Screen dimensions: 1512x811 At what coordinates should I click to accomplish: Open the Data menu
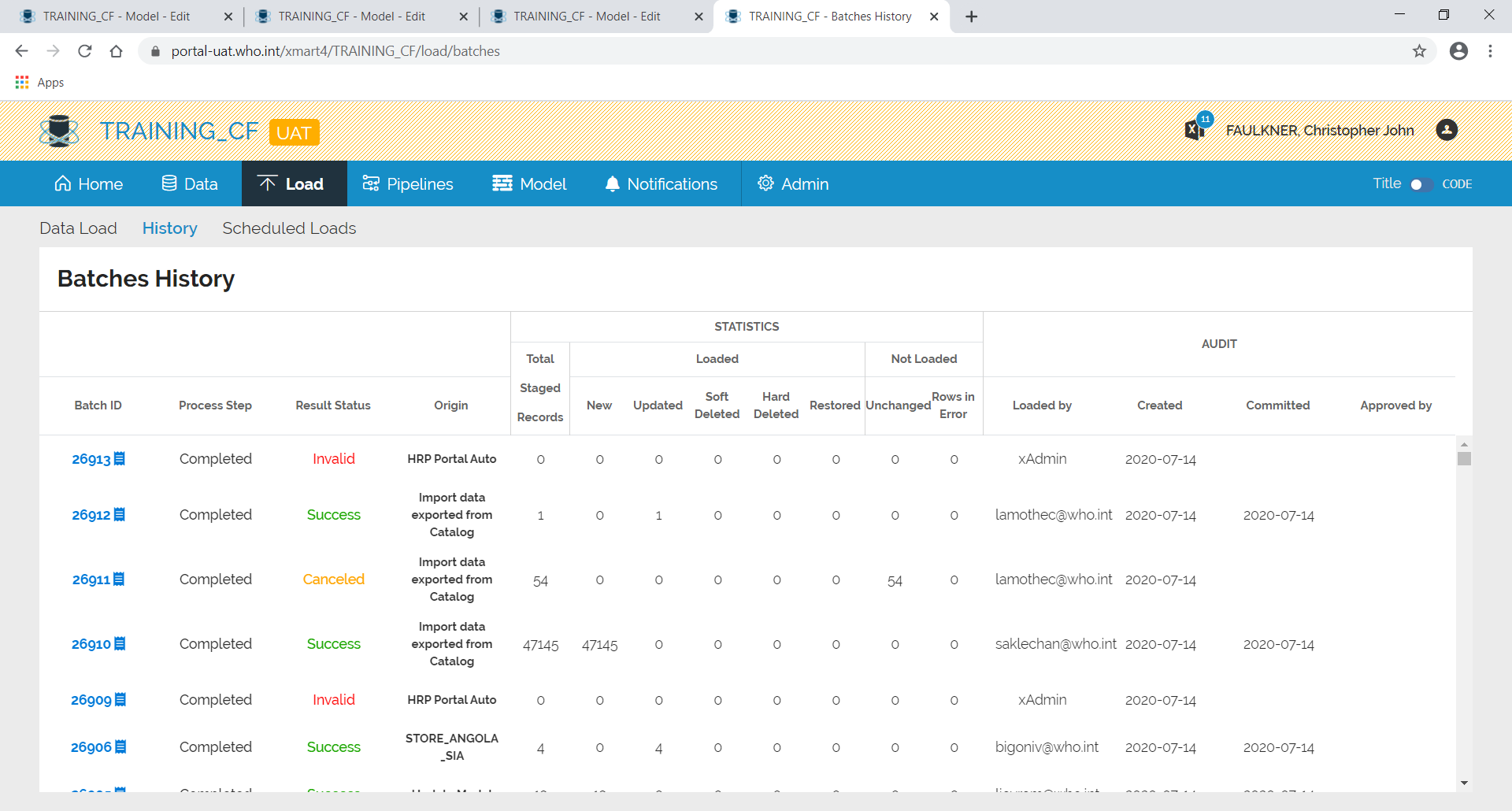(190, 183)
